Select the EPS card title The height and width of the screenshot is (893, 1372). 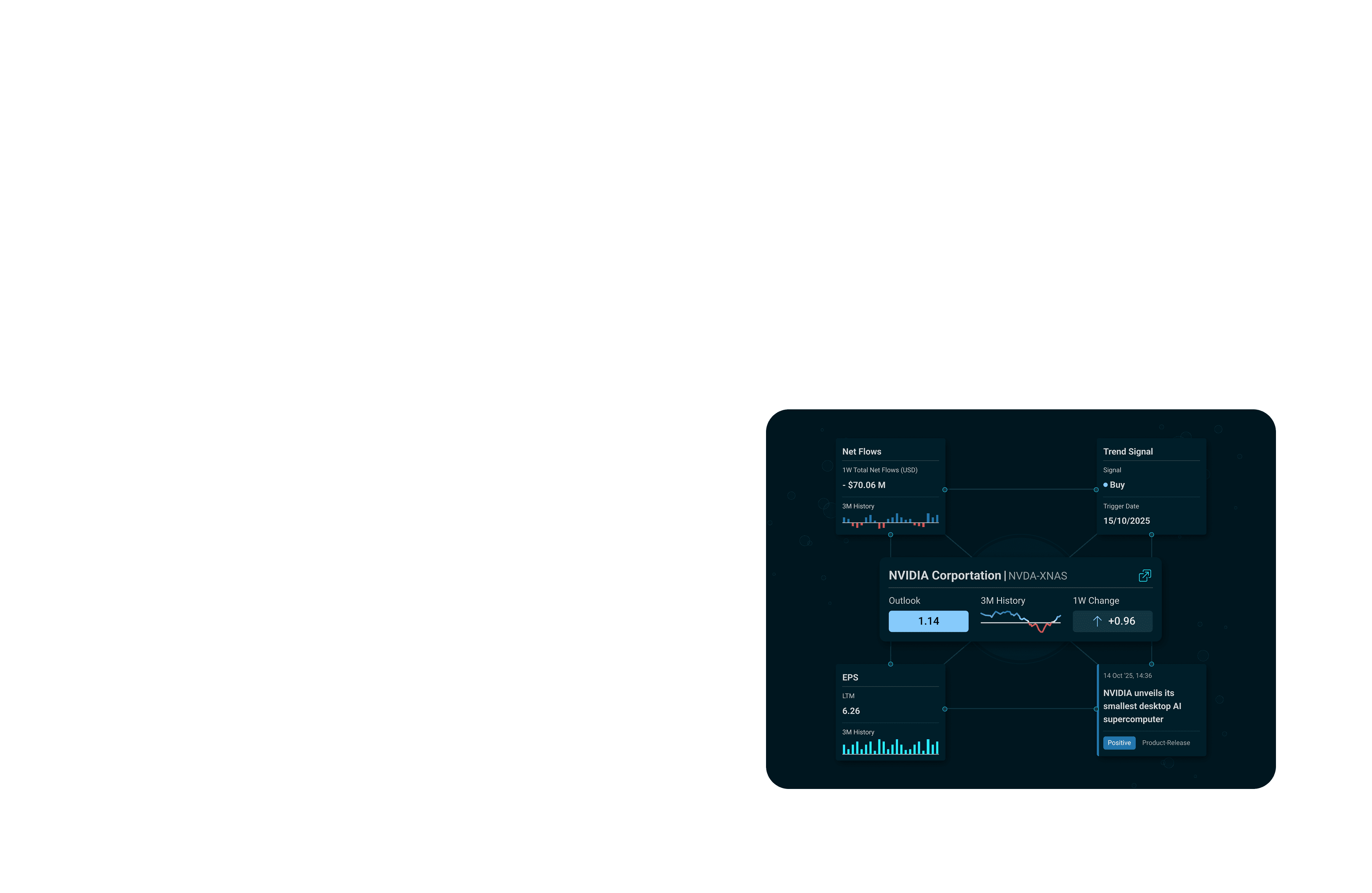(x=850, y=677)
